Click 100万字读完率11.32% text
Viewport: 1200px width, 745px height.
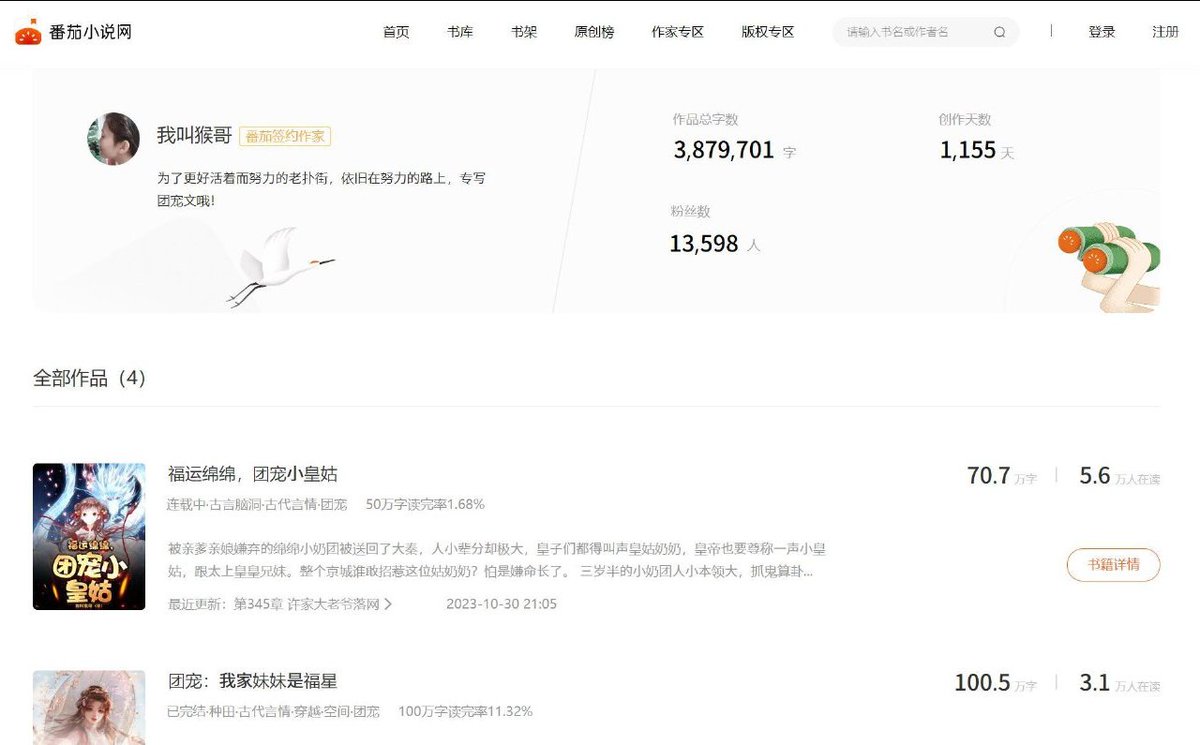point(465,711)
